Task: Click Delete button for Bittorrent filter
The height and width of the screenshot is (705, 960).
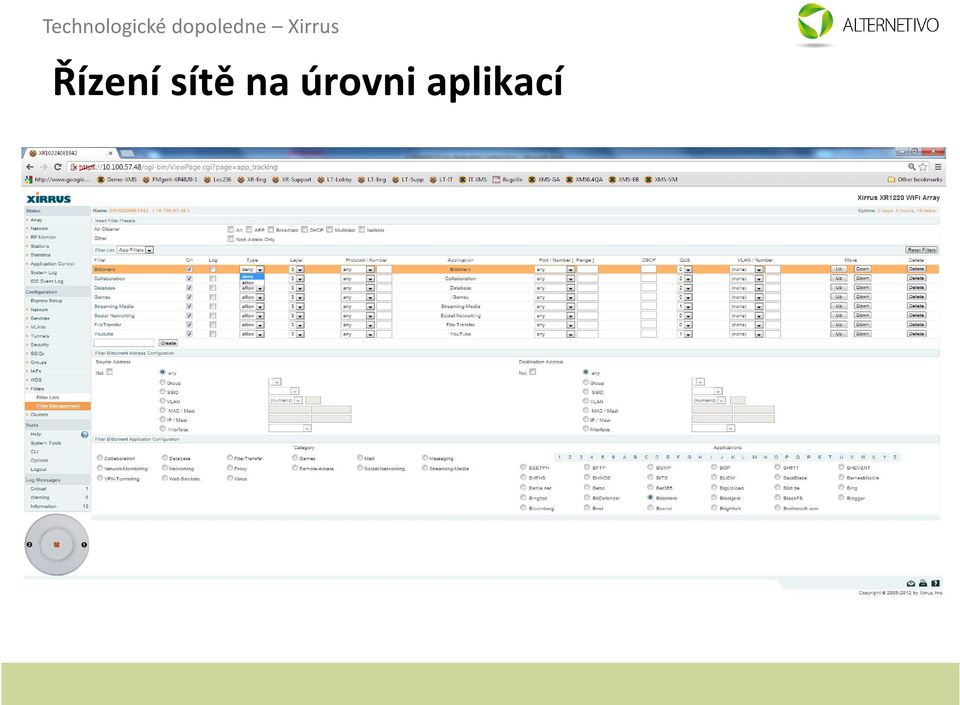Action: pyautogui.click(x=917, y=269)
